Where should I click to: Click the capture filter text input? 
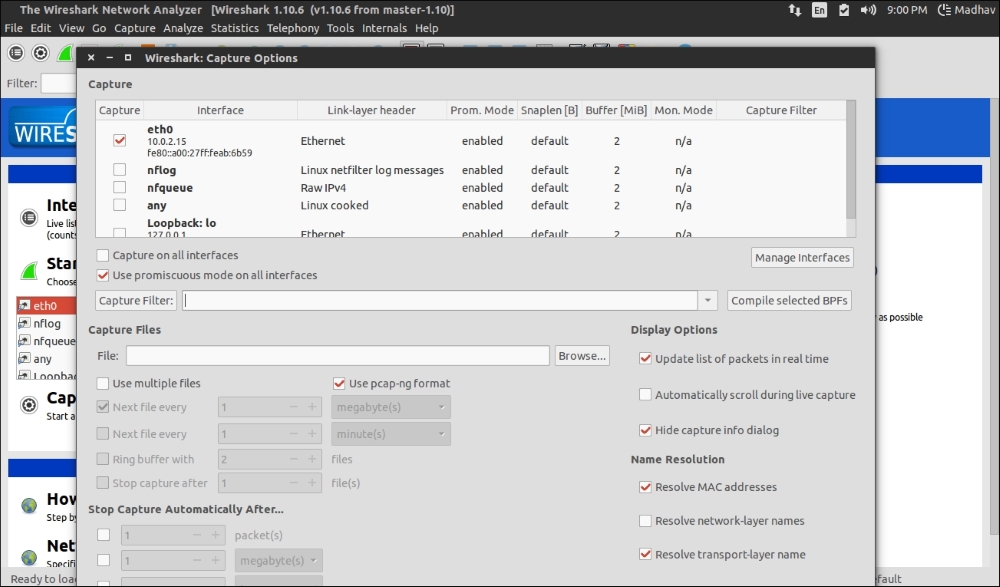[440, 301]
